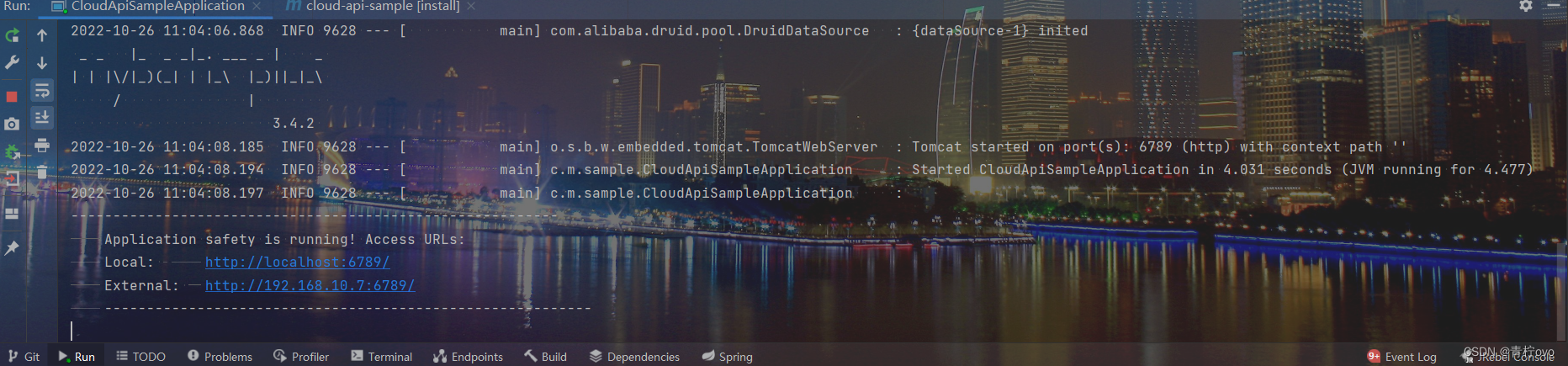Open the Problems tool window
Image resolution: width=1568 pixels, height=366 pixels.
click(x=220, y=357)
